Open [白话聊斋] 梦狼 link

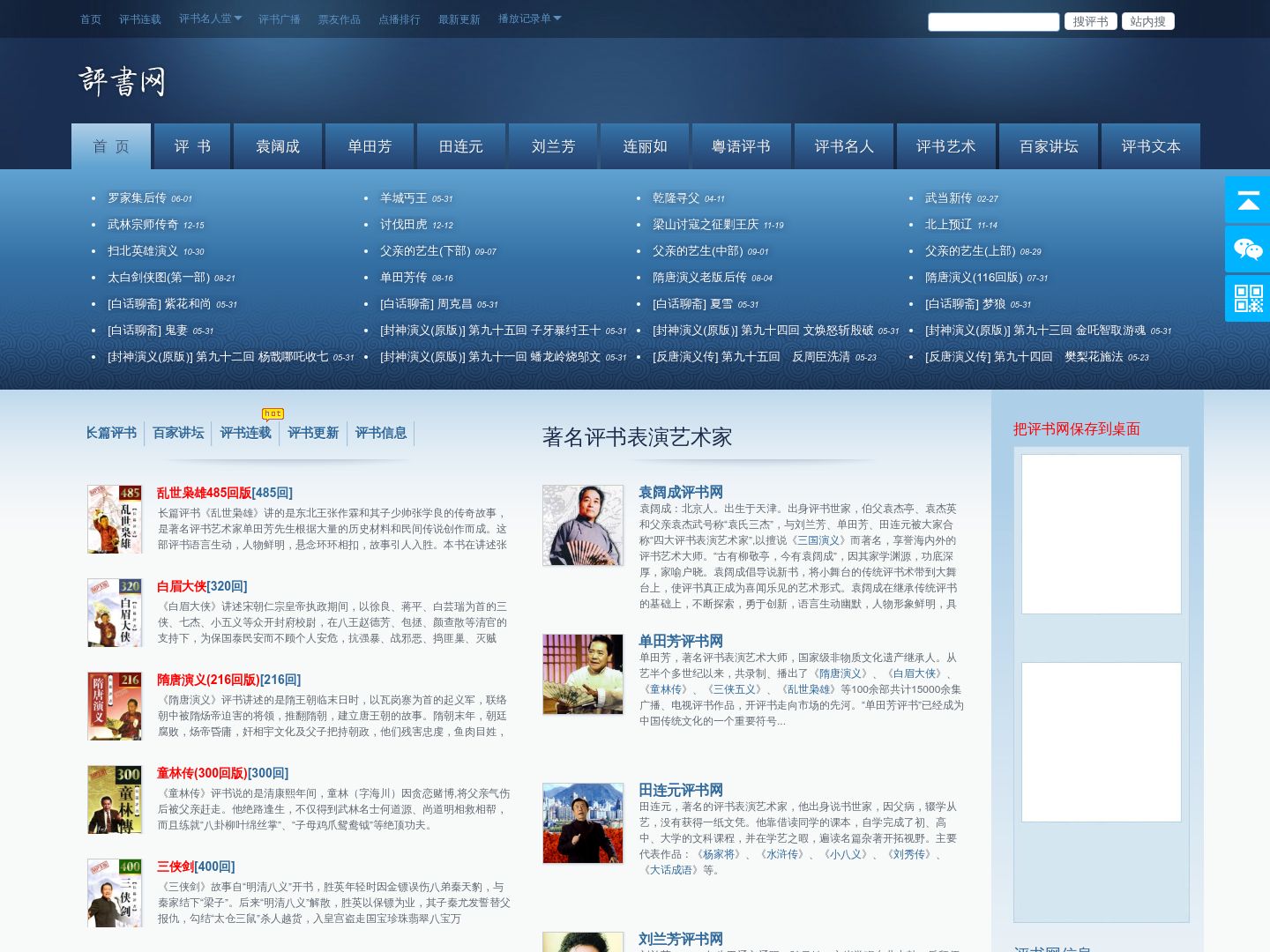point(966,304)
